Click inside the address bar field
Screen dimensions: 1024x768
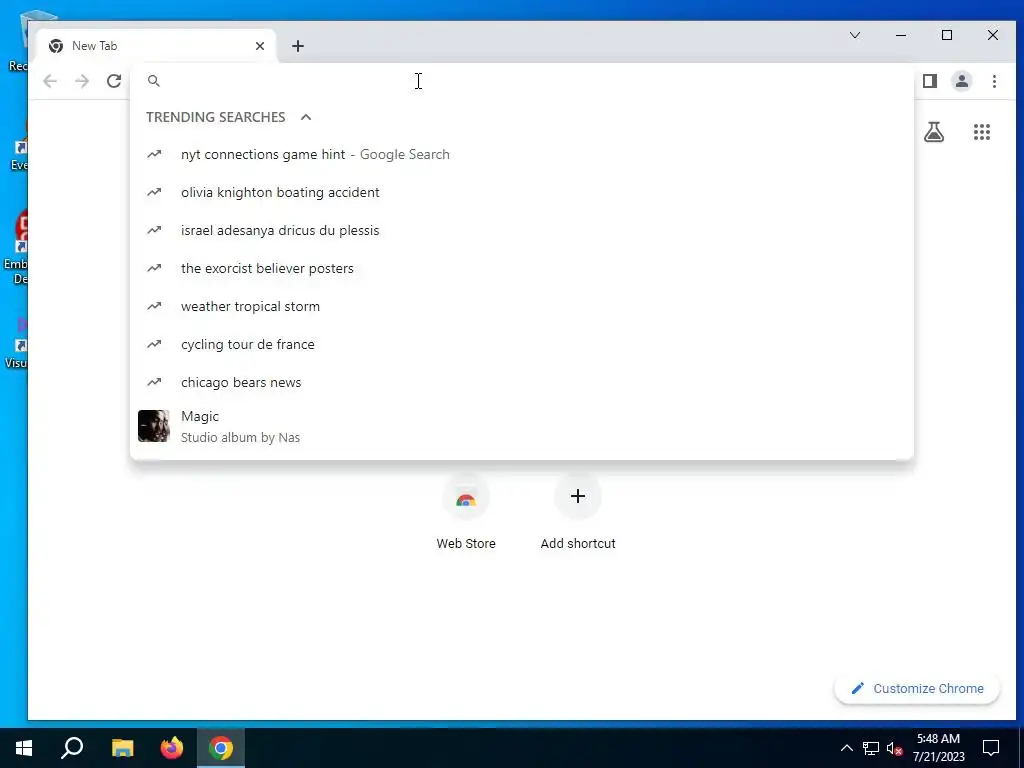click(522, 81)
